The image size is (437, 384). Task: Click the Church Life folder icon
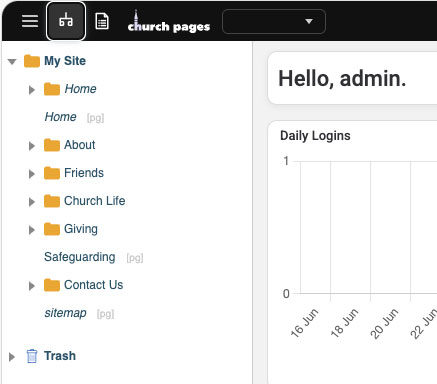pos(52,201)
